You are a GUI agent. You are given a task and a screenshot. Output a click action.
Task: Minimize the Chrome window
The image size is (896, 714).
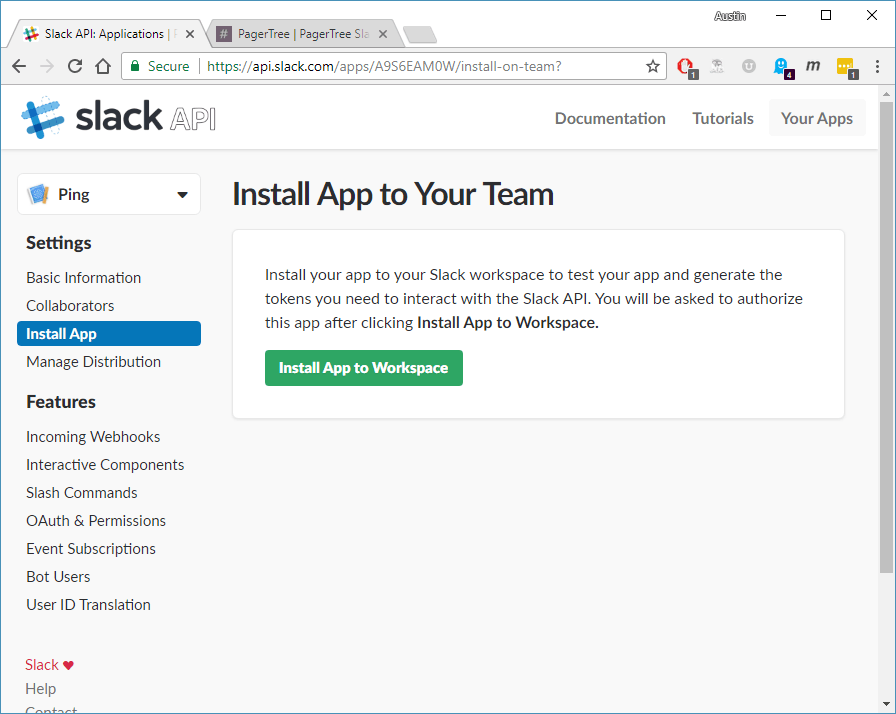[x=781, y=15]
